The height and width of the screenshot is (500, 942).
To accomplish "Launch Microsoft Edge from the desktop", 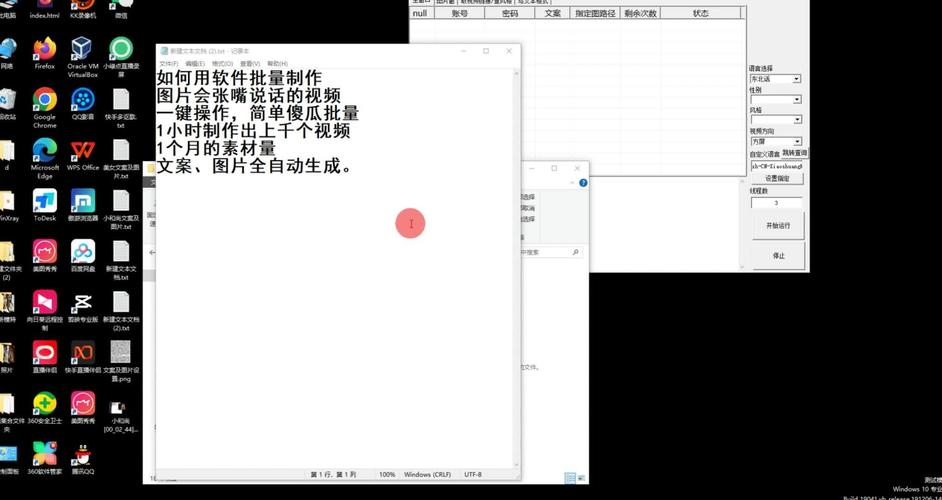I will pos(44,150).
